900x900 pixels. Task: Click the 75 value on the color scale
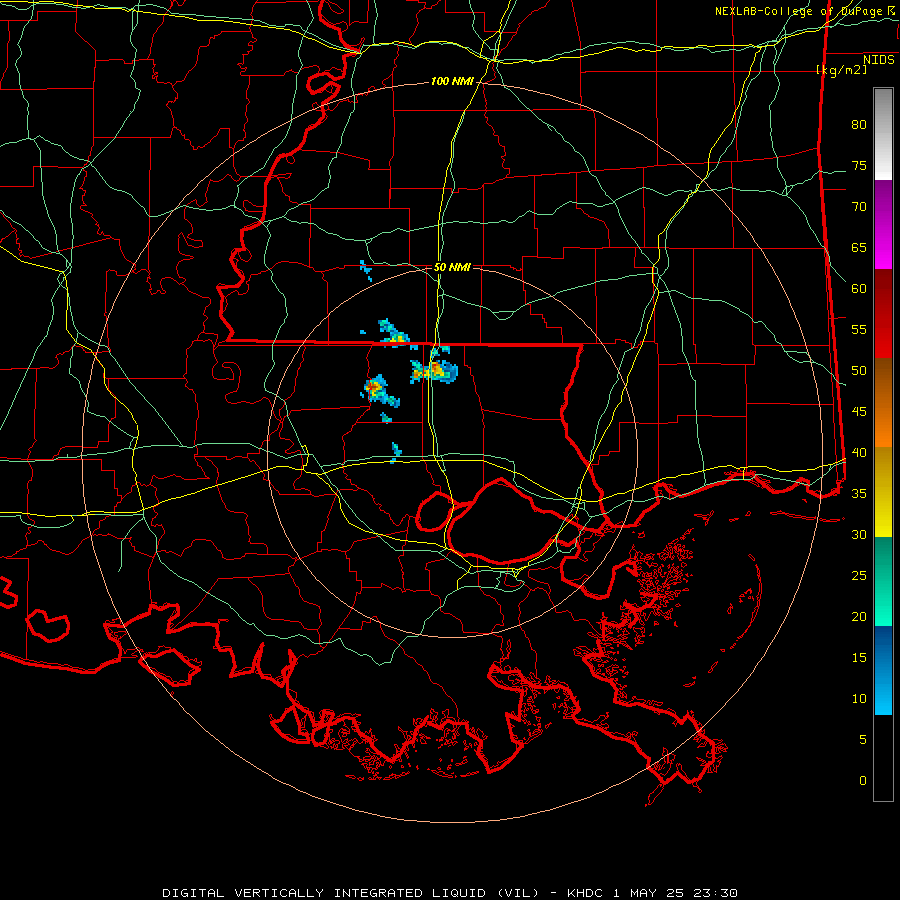(859, 166)
